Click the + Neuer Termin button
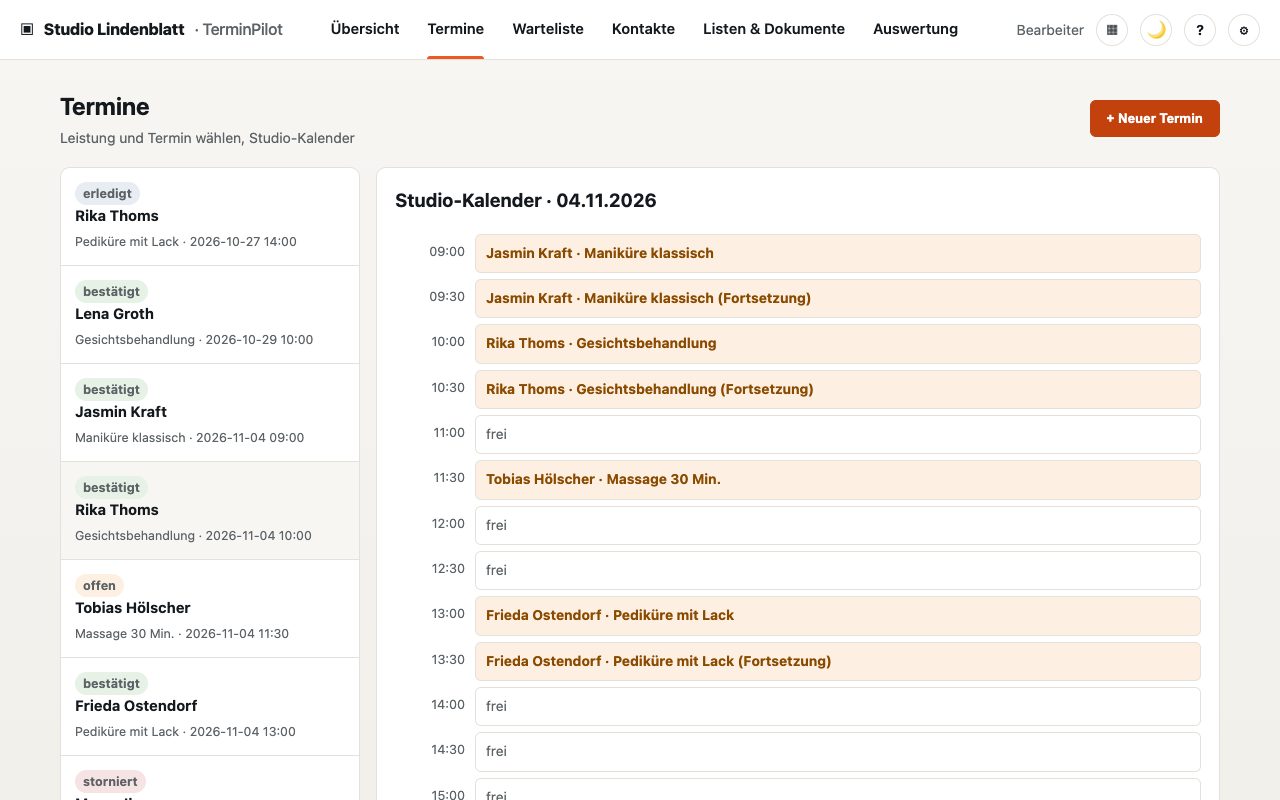Image resolution: width=1280 pixels, height=800 pixels. 1155,118
